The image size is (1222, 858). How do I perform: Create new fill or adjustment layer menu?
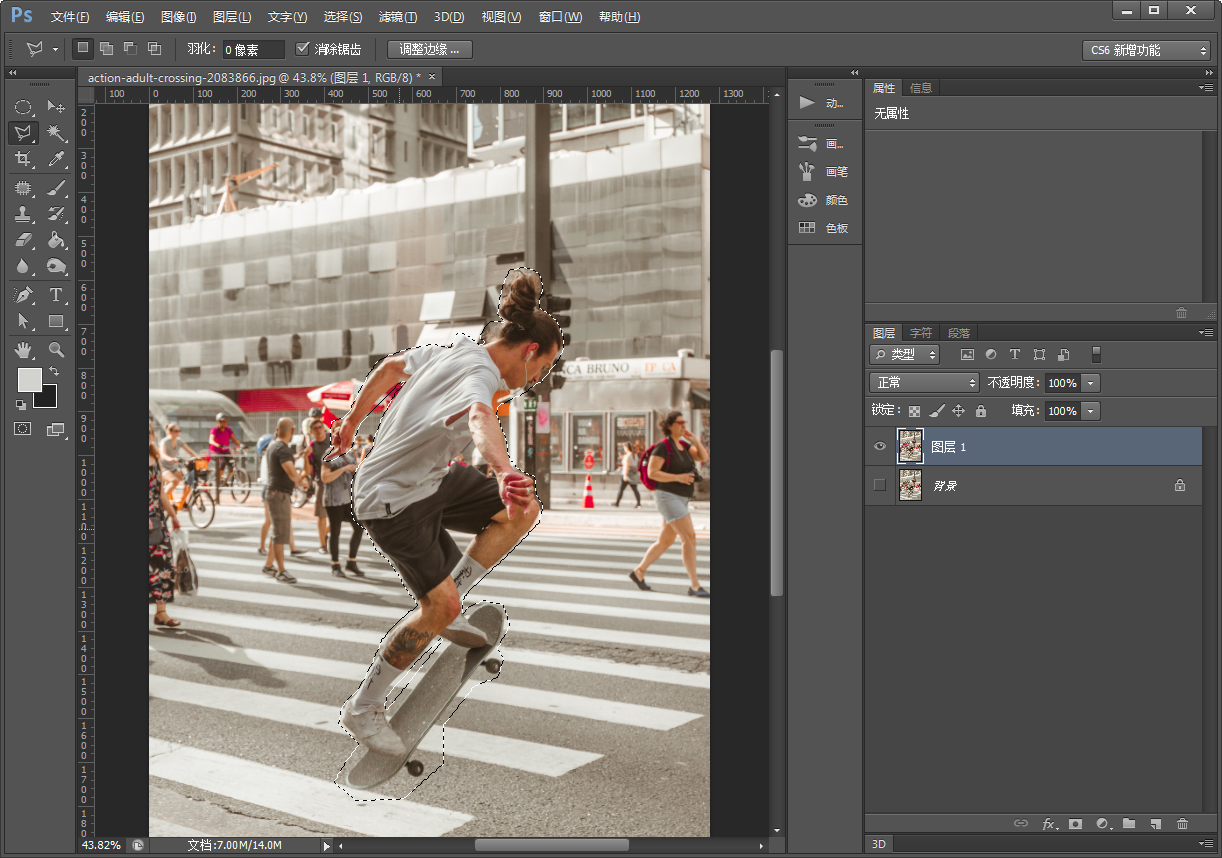click(1103, 824)
